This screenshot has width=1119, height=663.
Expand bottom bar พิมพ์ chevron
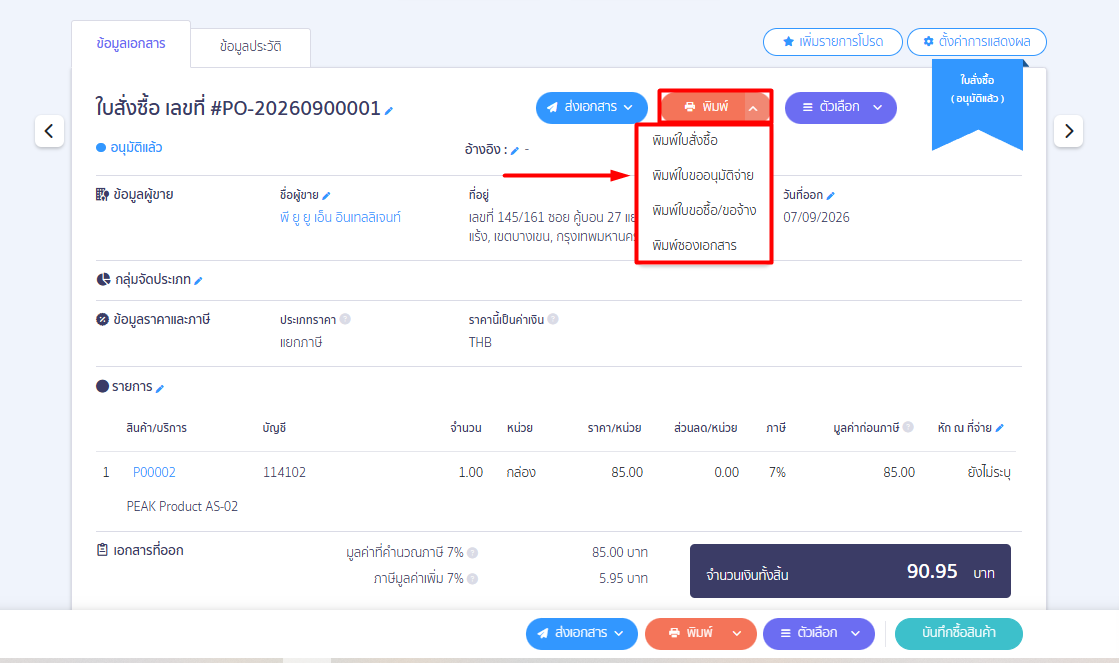click(736, 634)
